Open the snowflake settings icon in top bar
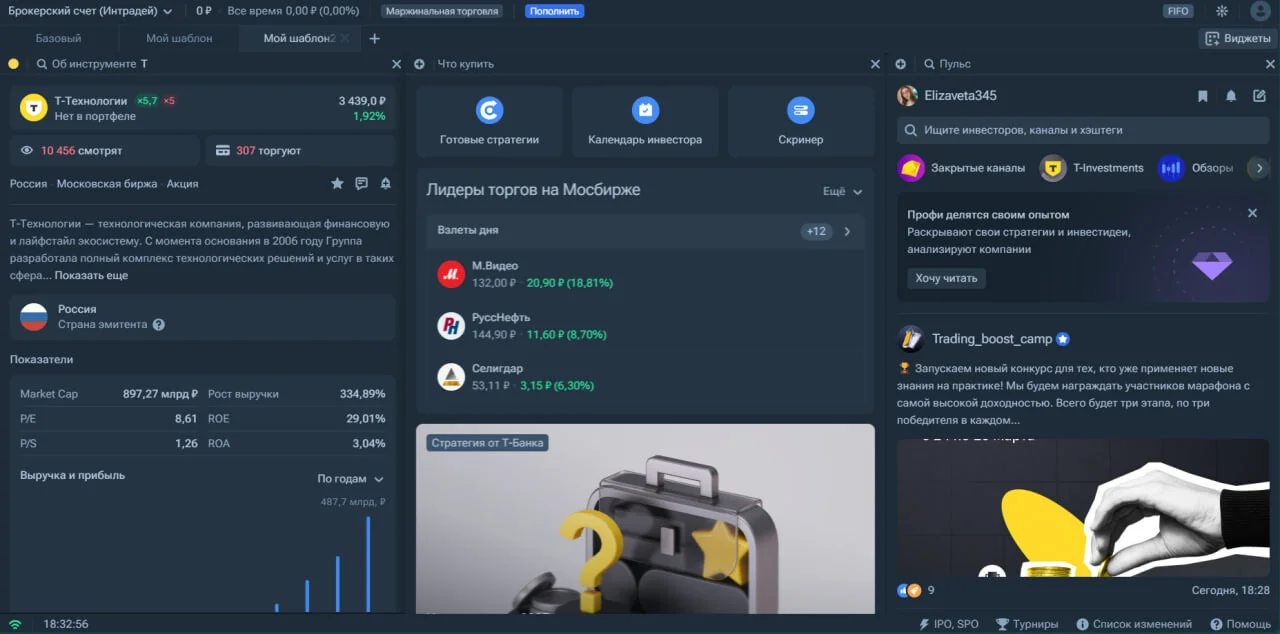The height and width of the screenshot is (634, 1280). 1222,11
